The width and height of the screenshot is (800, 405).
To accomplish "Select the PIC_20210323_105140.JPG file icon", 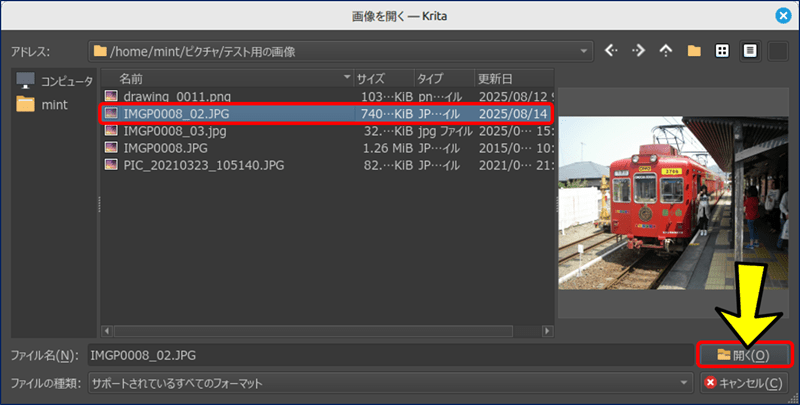I will [x=111, y=164].
